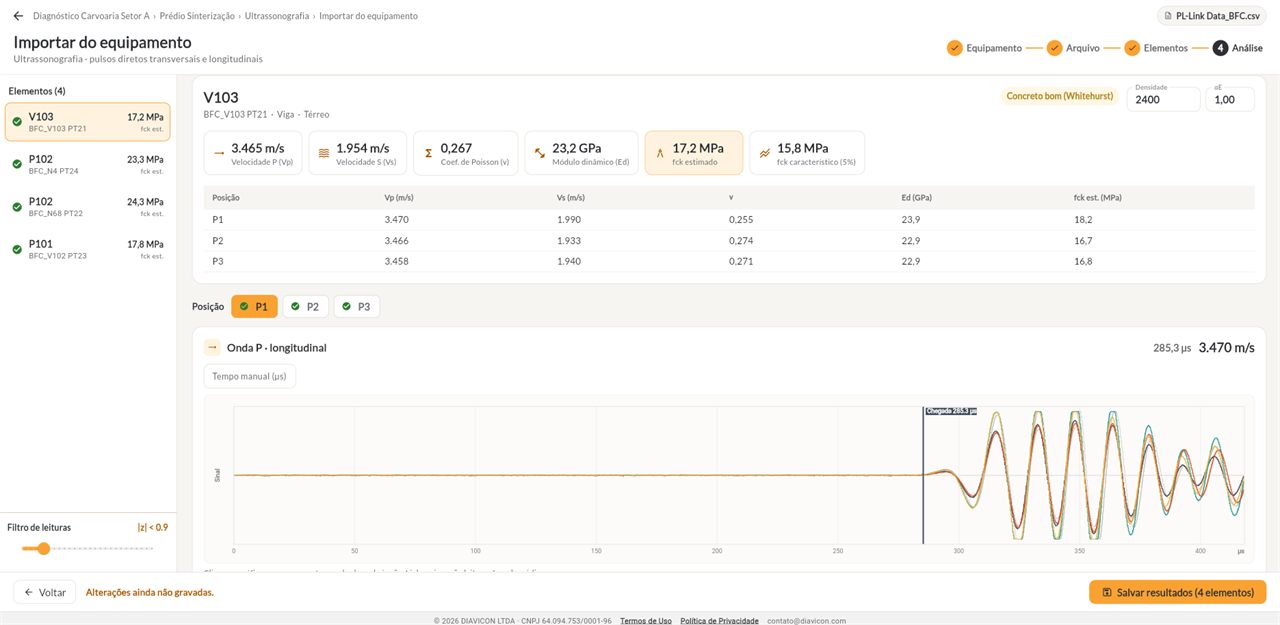Image resolution: width=1280 pixels, height=625 pixels.
Task: Open the Política de Privacidade link
Action: pos(719,620)
